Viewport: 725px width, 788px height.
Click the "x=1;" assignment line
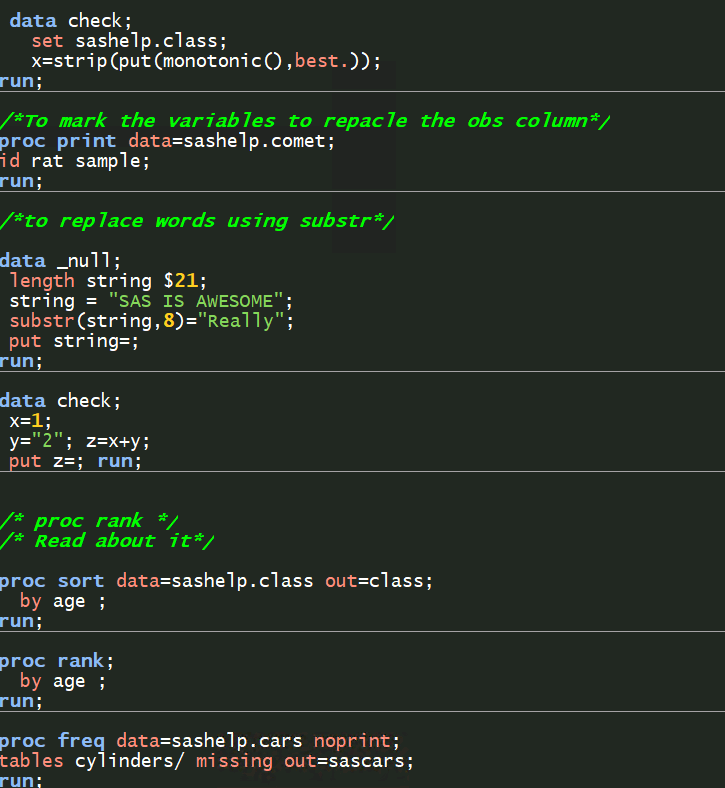(30, 421)
